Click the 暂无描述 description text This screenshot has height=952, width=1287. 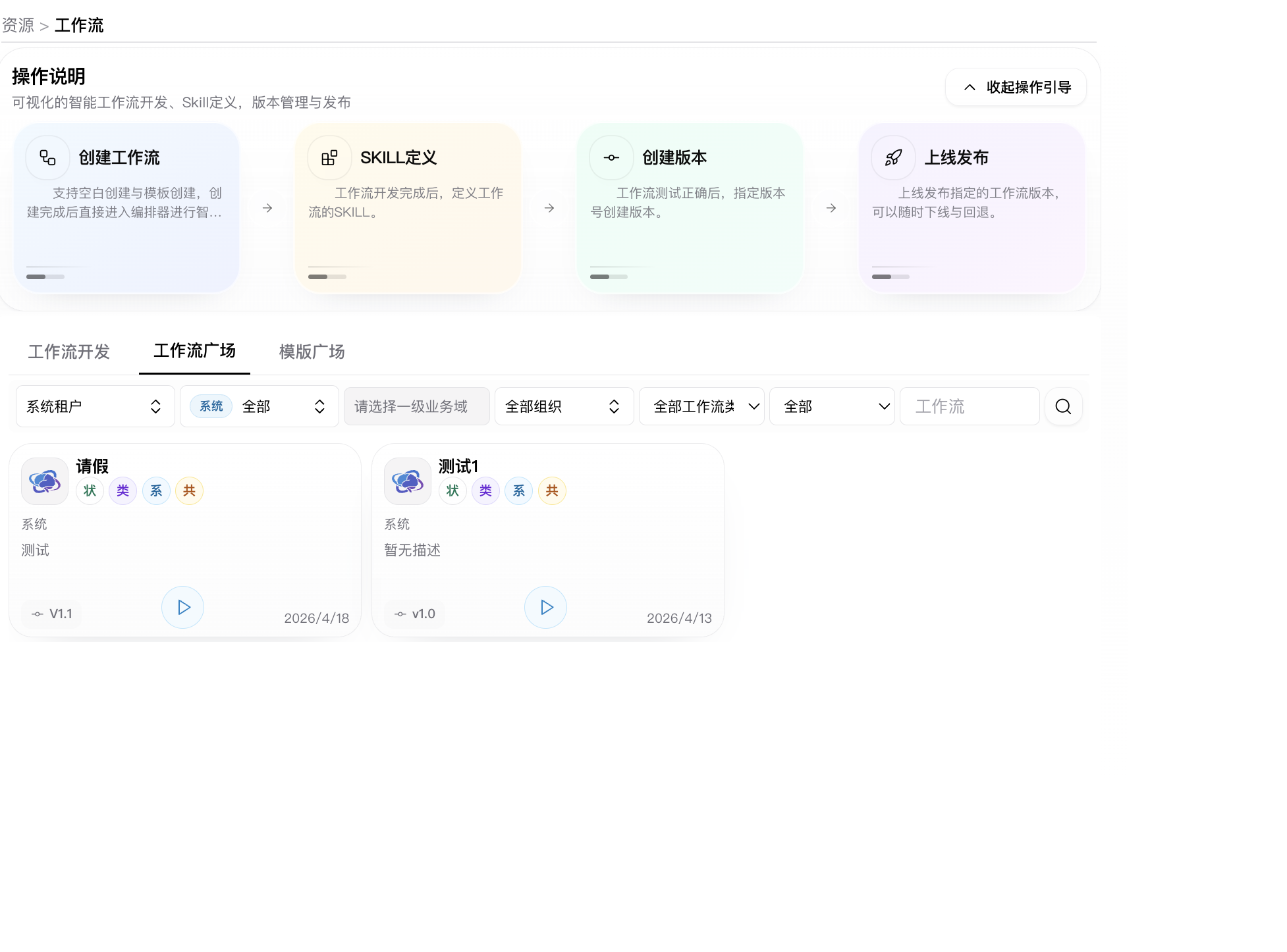(x=412, y=550)
